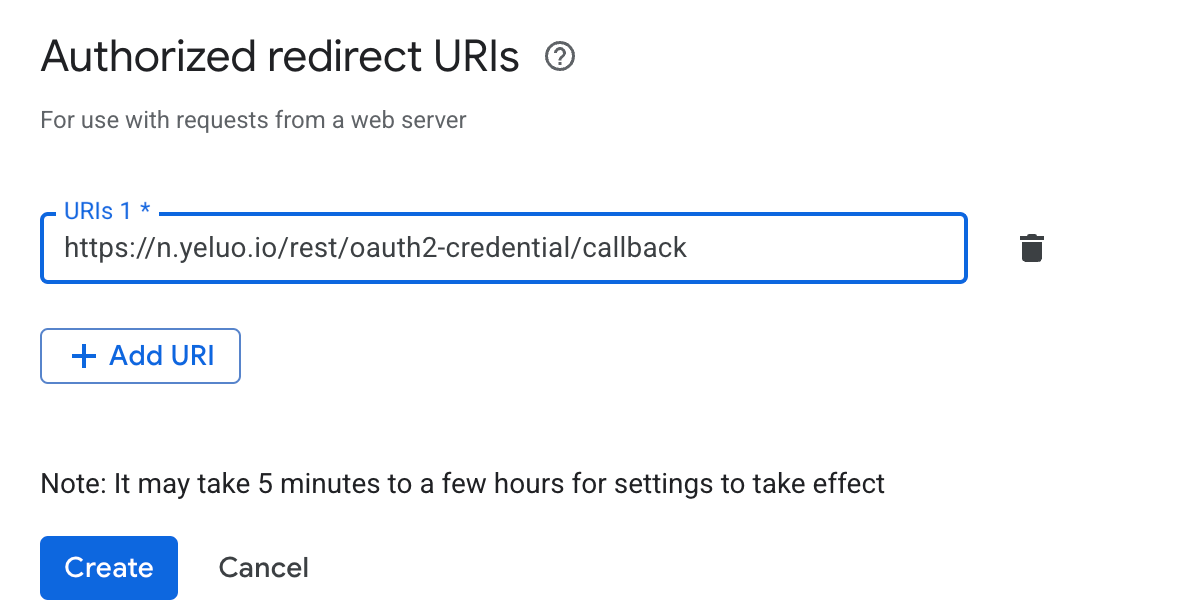Viewport: 1180px width, 608px height.
Task: Click the 'Add URI' label text
Action: (162, 356)
